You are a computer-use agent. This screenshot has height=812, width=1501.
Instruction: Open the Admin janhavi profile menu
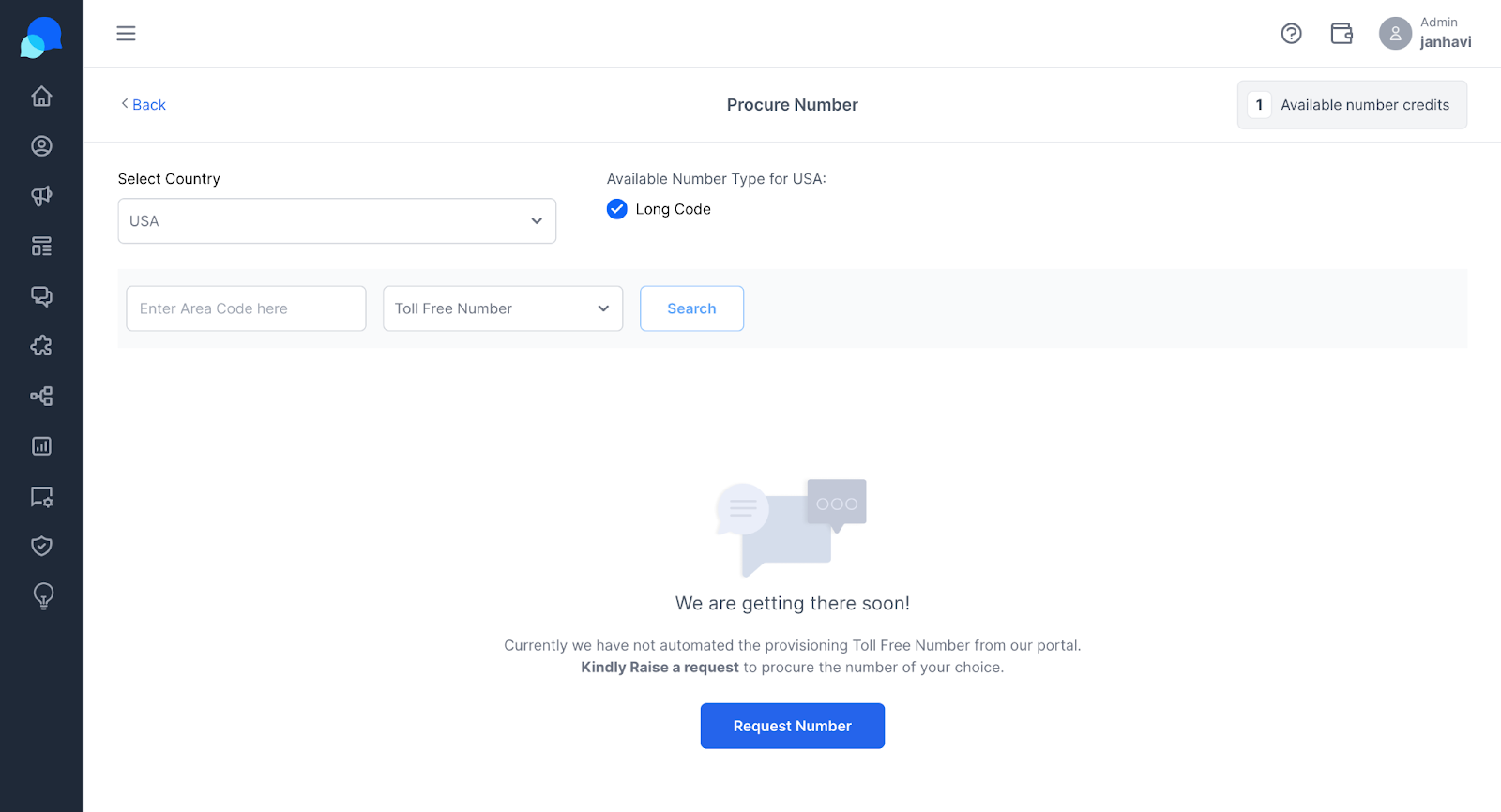[x=1425, y=33]
